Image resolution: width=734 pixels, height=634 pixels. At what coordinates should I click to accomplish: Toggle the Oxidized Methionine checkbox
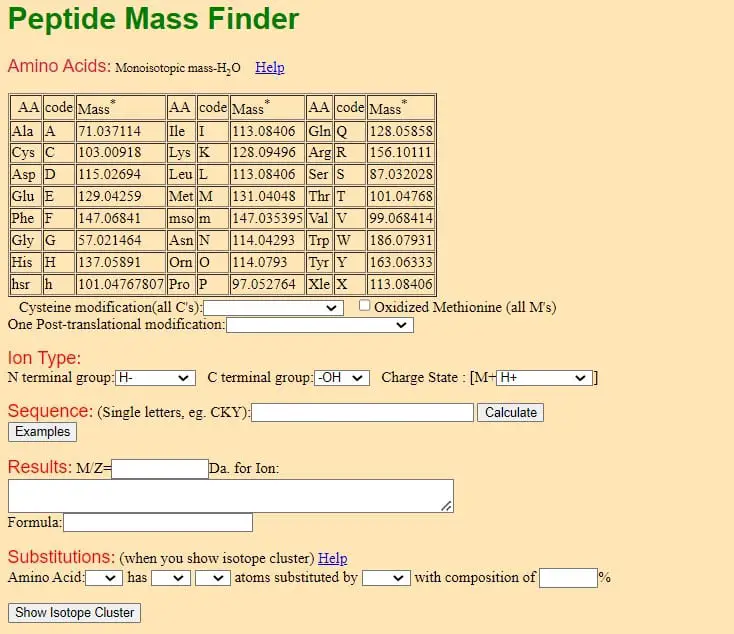364,306
